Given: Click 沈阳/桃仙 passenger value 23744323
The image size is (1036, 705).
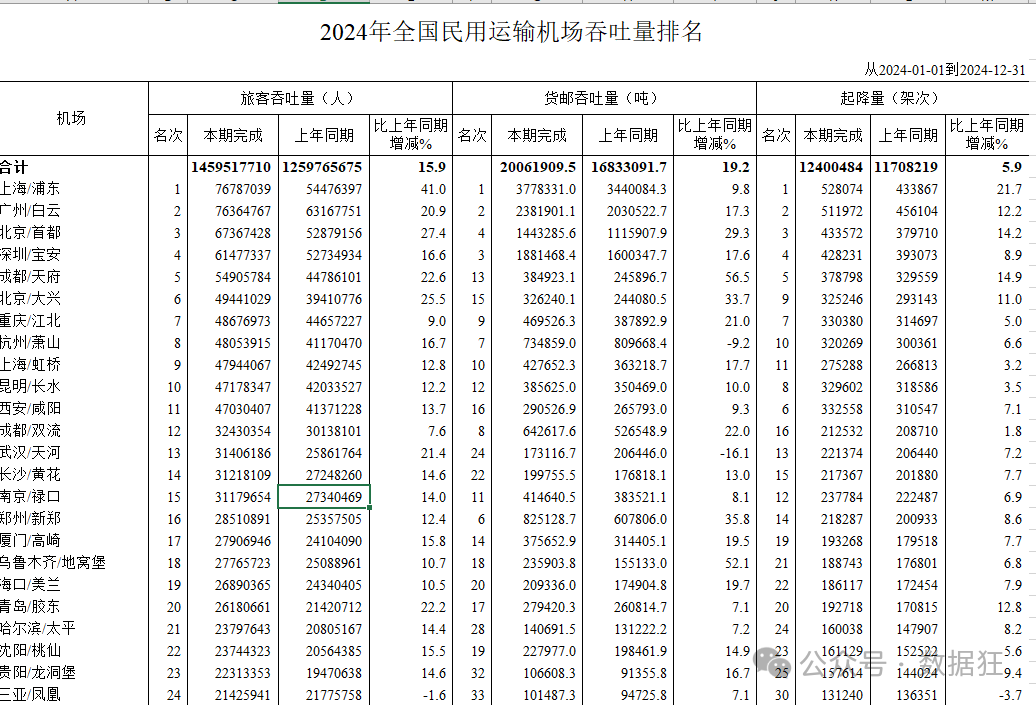Looking at the screenshot, I should (x=242, y=651).
